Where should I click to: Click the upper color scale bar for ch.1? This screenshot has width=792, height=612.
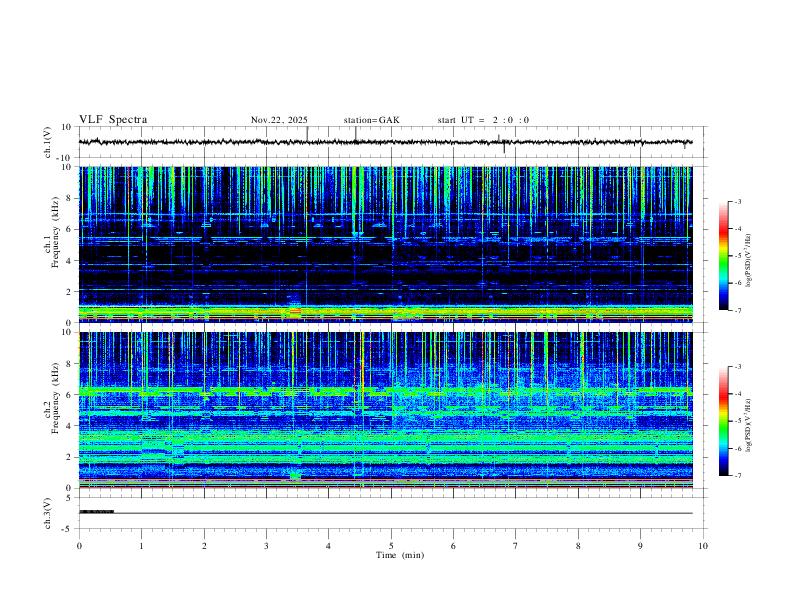click(724, 256)
